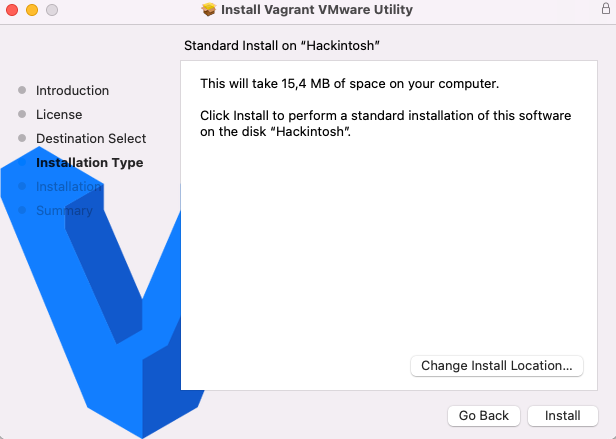Select the Introduction step in sidebar
Viewport: 616px width, 439px height.
[72, 90]
